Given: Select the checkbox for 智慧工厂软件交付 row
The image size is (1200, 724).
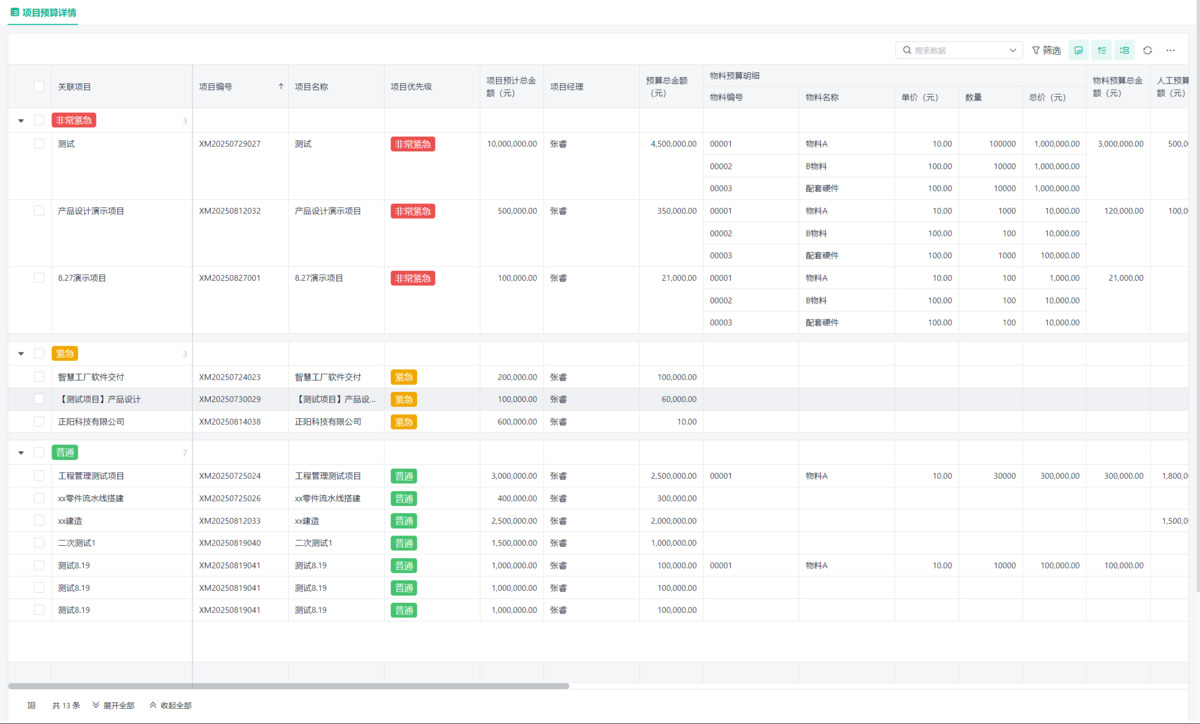Looking at the screenshot, I should [39, 377].
